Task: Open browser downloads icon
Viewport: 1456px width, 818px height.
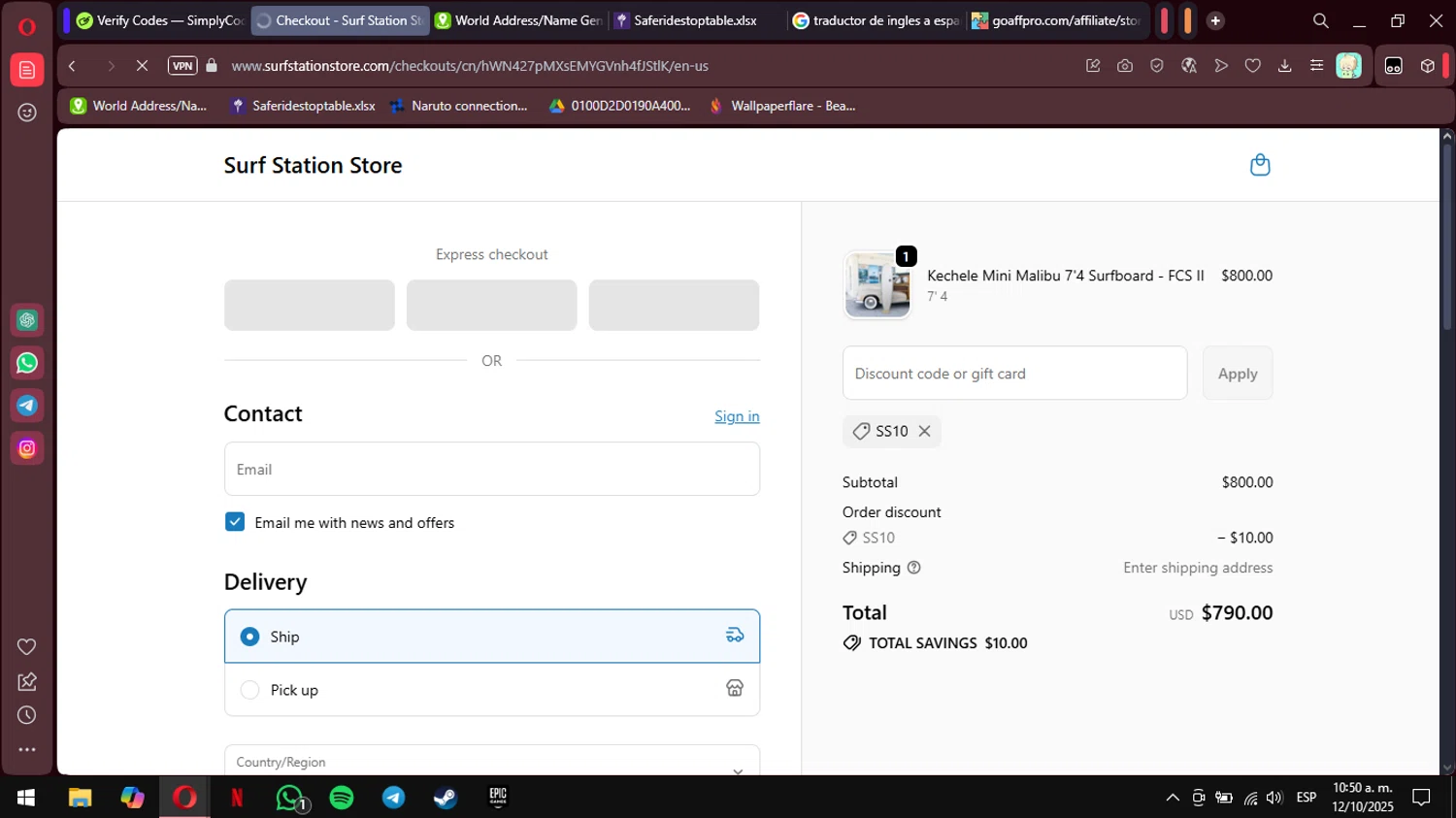Action: point(1285,66)
